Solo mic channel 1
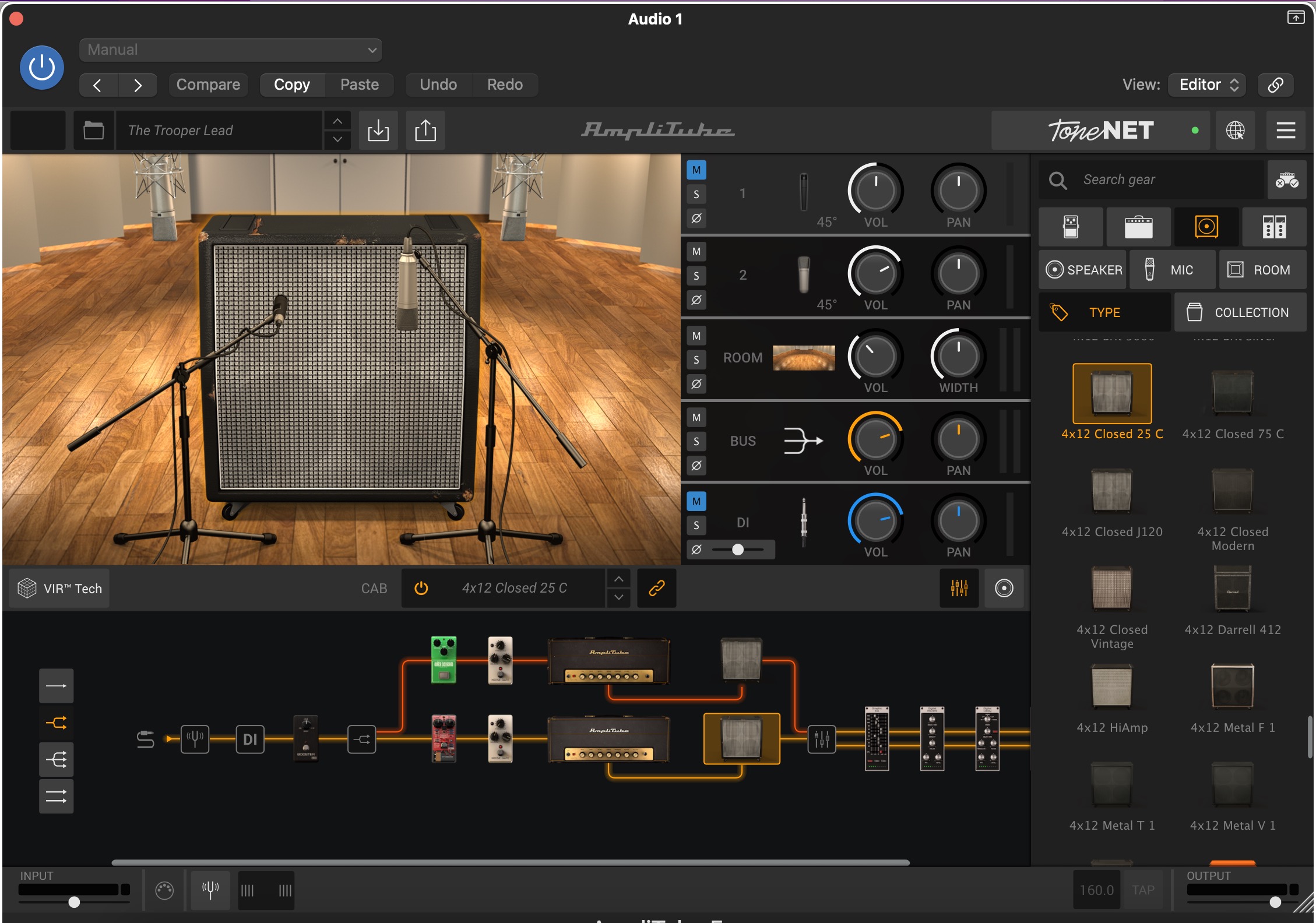The image size is (1316, 923). pyautogui.click(x=696, y=195)
